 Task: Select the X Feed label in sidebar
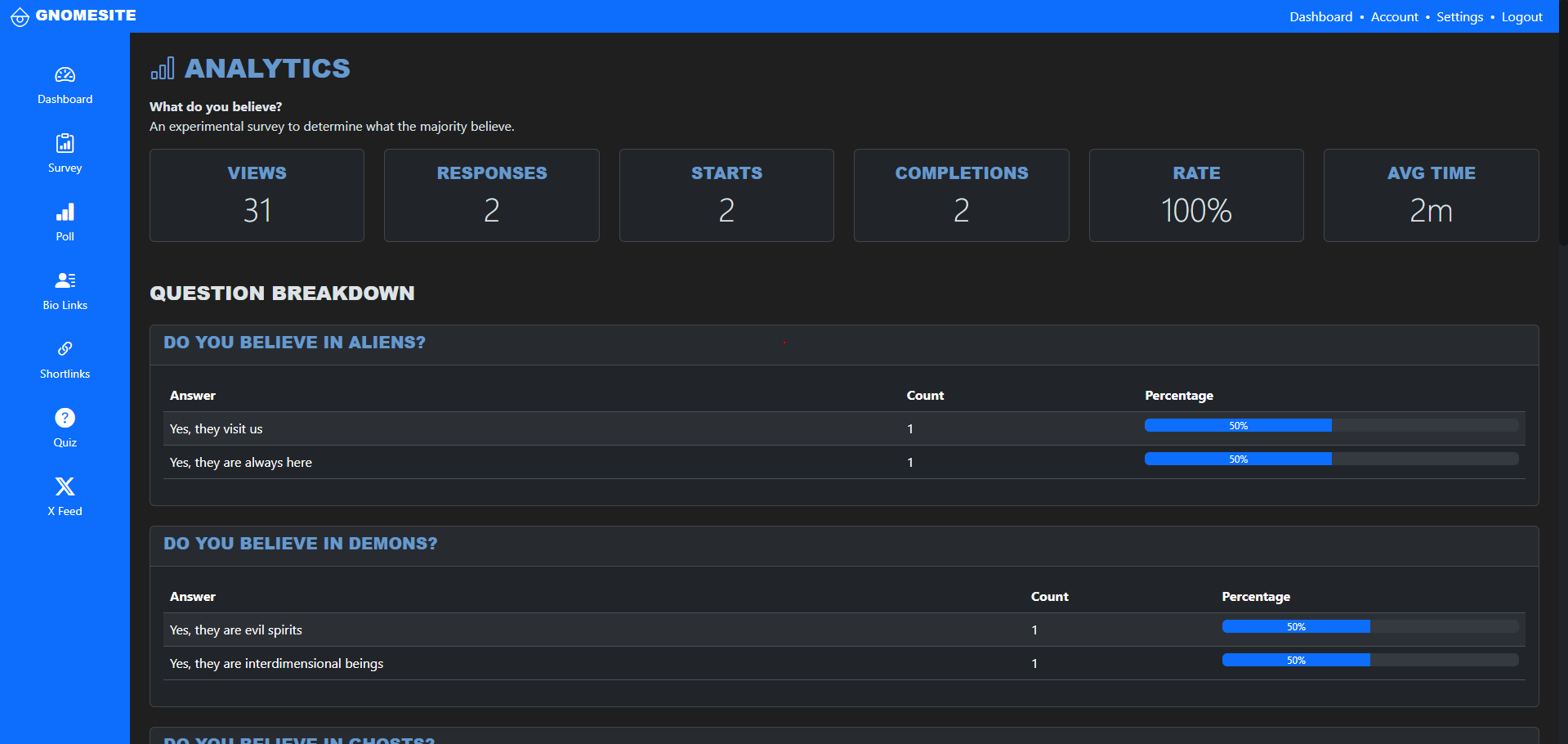[x=65, y=511]
